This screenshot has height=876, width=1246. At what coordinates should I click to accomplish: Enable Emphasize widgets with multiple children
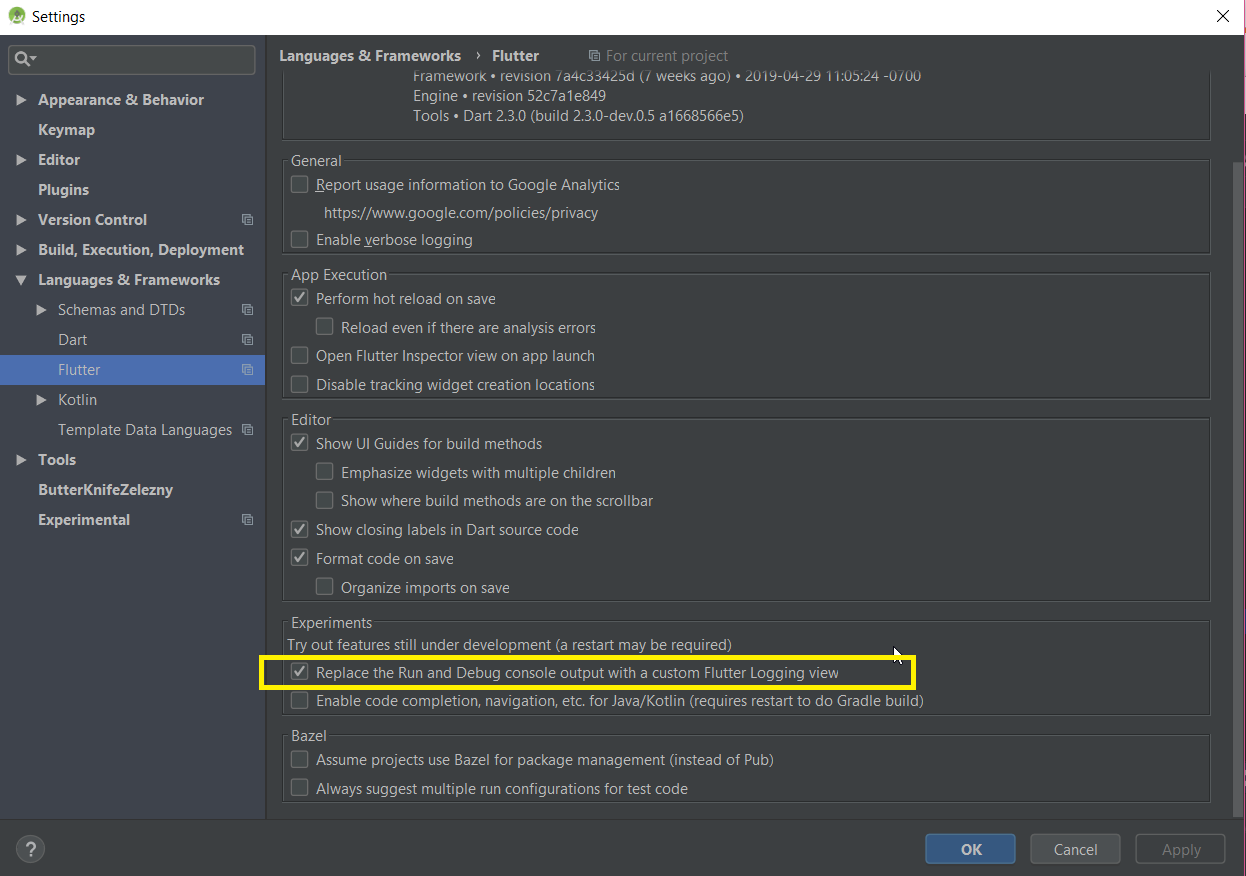pyautogui.click(x=324, y=472)
